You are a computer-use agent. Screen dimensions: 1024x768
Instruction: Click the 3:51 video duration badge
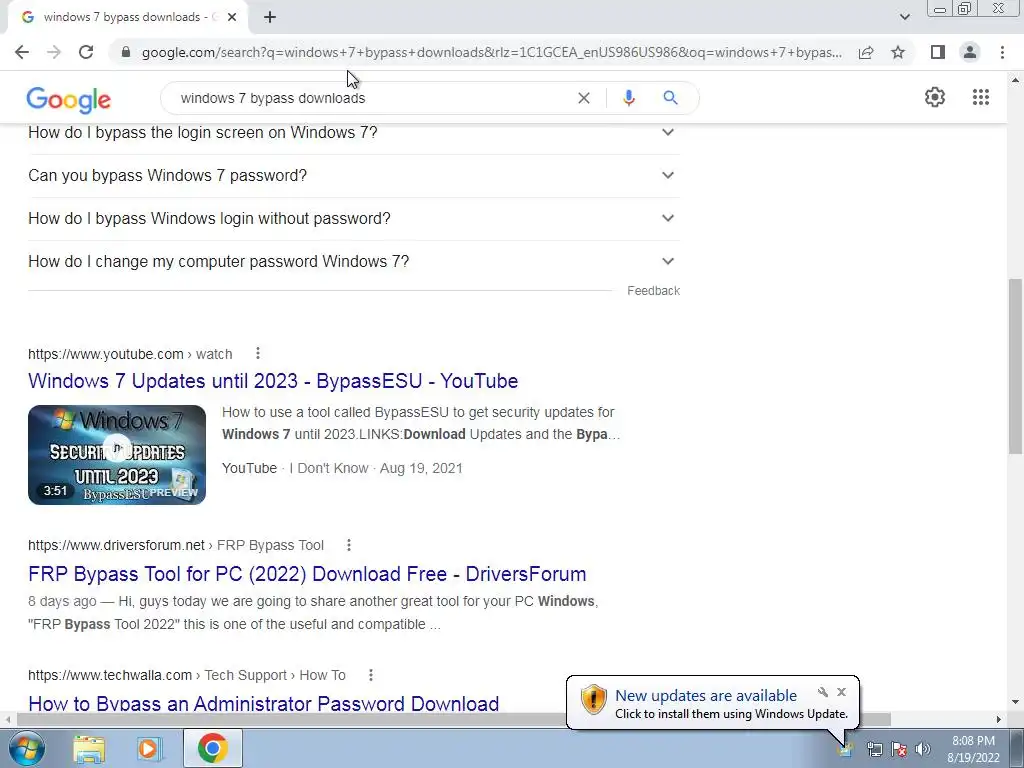[56, 490]
